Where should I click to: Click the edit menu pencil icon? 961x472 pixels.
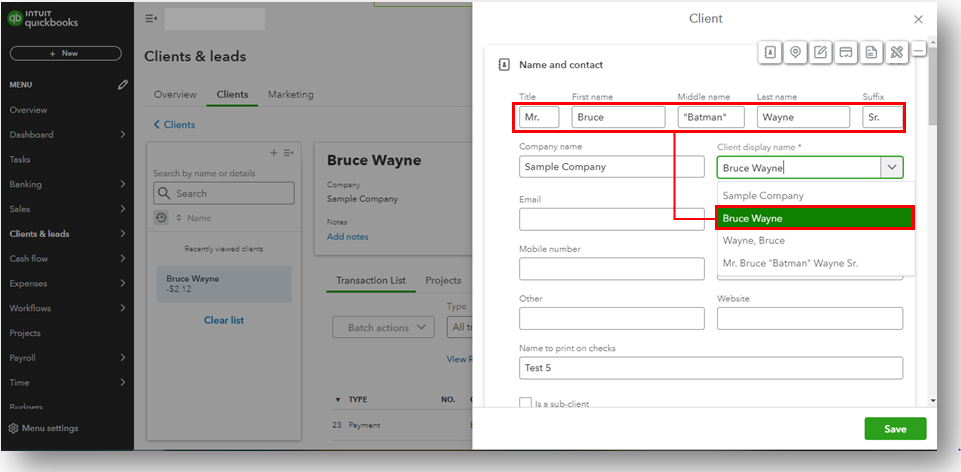coord(123,85)
